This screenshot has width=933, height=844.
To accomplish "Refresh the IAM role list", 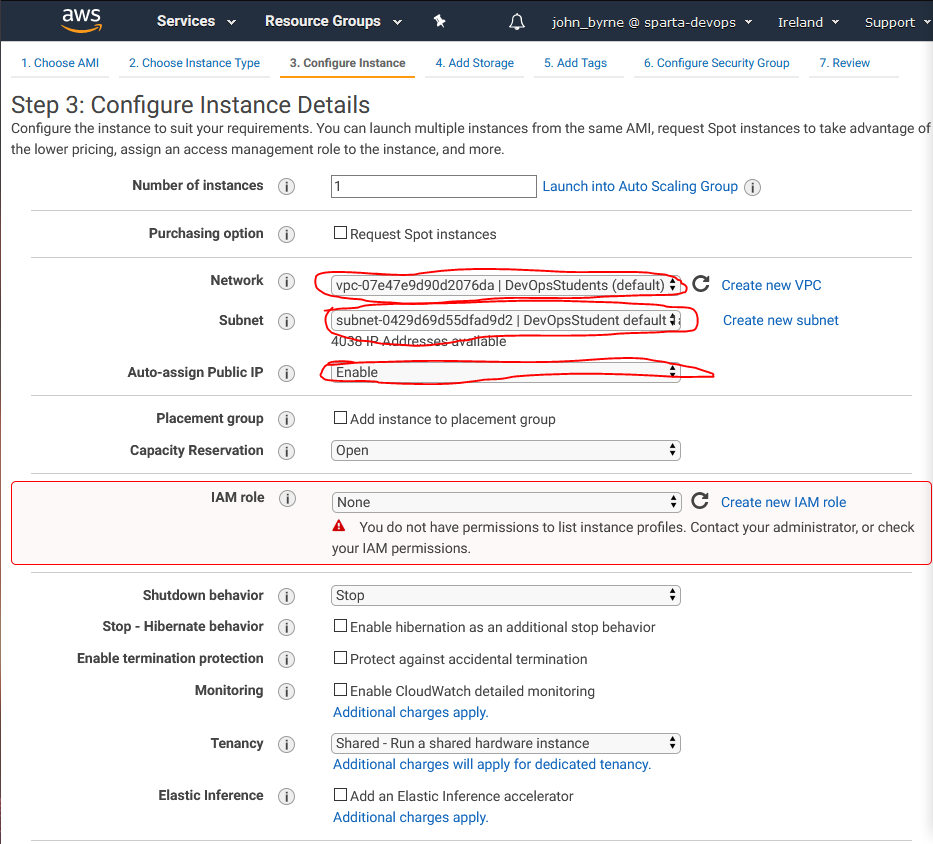I will (x=700, y=501).
